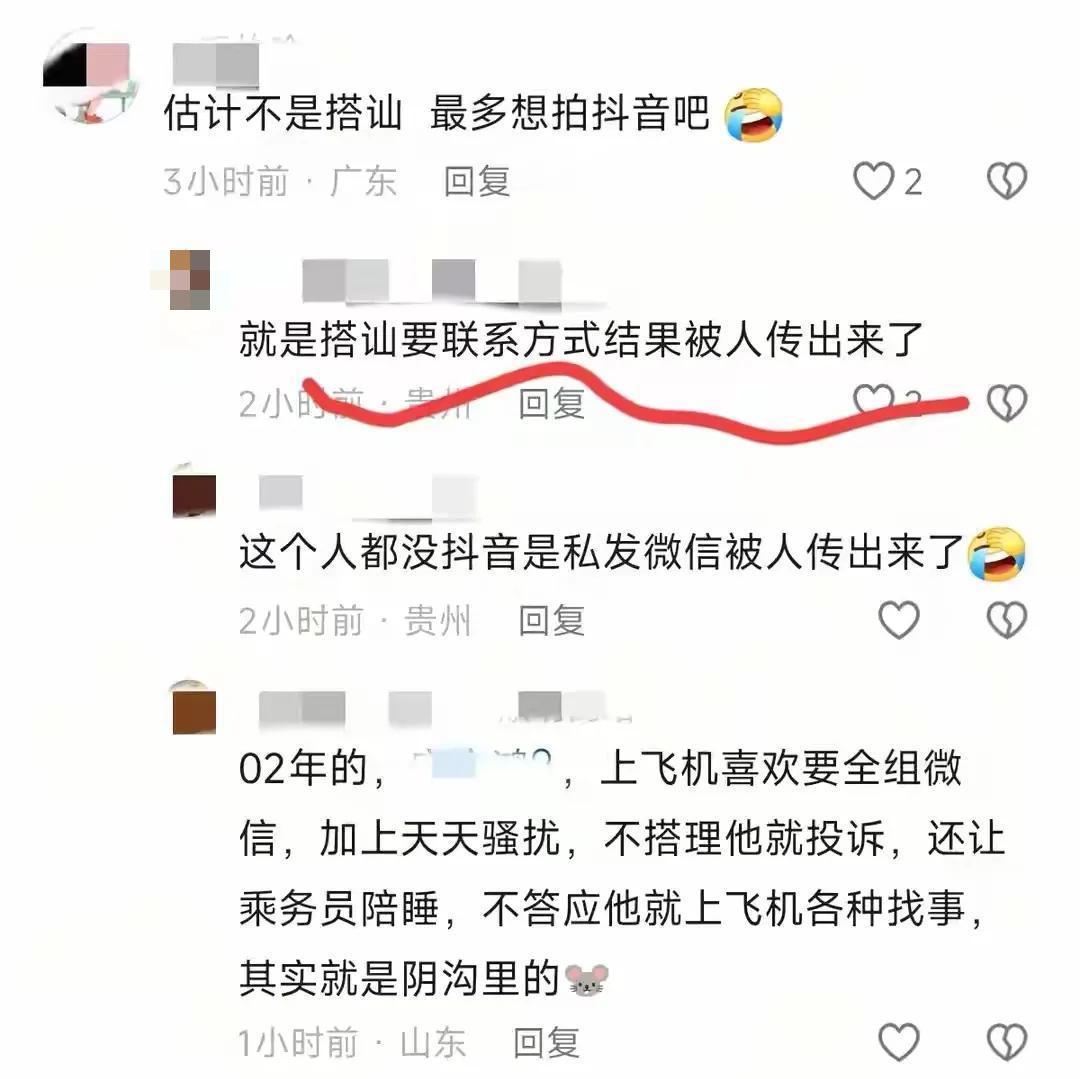
Task: Dislike the Shandong comment at bottom
Action: point(1007,1042)
